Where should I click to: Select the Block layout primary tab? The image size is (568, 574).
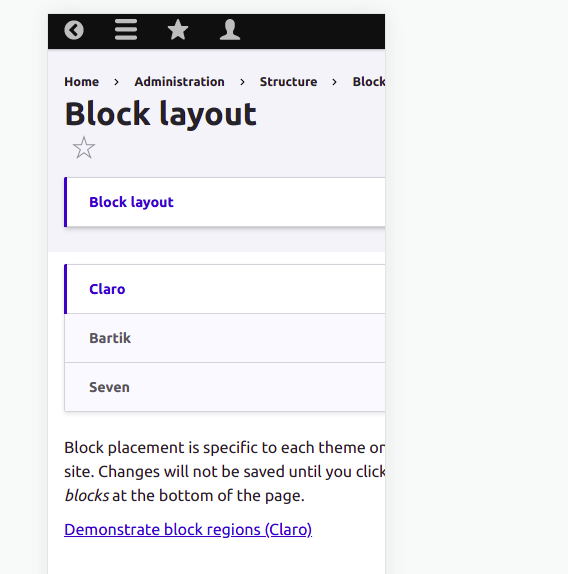pyautogui.click(x=131, y=202)
